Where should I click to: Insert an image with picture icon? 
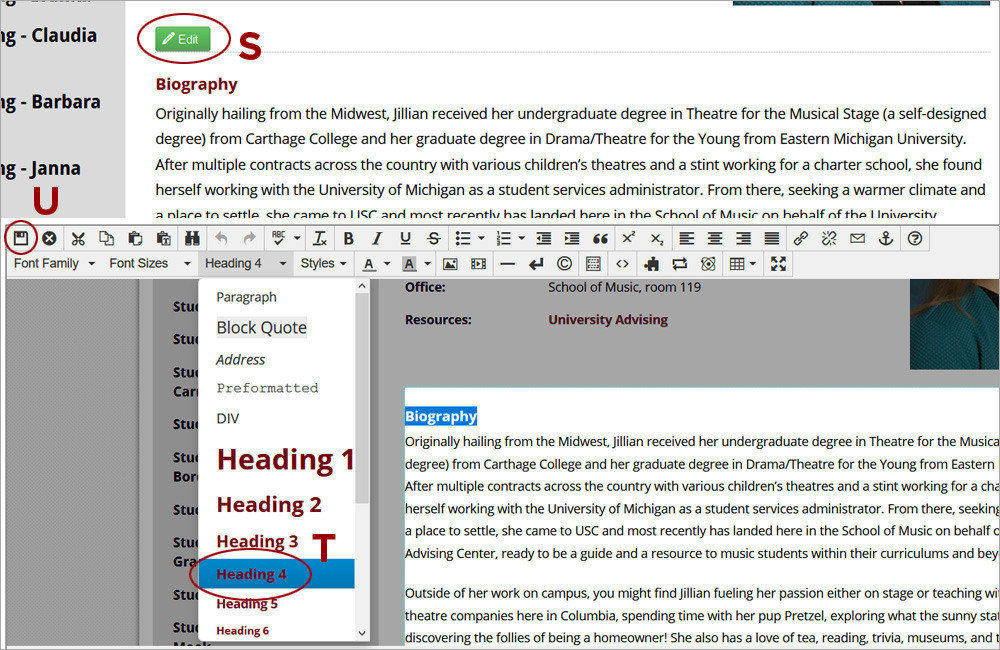450,264
